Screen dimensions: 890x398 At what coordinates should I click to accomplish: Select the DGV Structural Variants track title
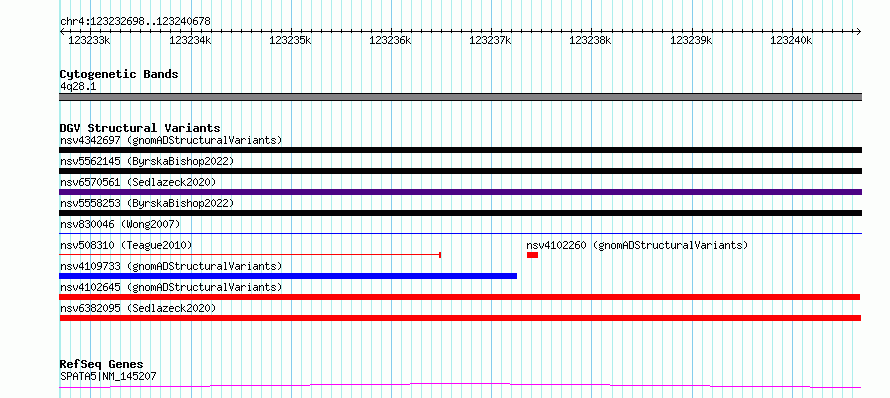[x=140, y=128]
